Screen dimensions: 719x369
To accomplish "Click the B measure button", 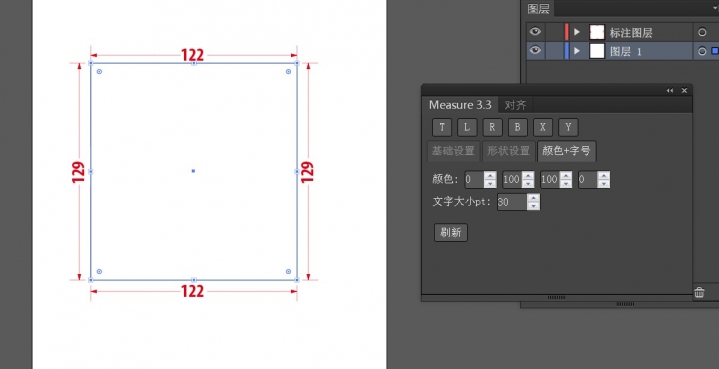I will (518, 127).
